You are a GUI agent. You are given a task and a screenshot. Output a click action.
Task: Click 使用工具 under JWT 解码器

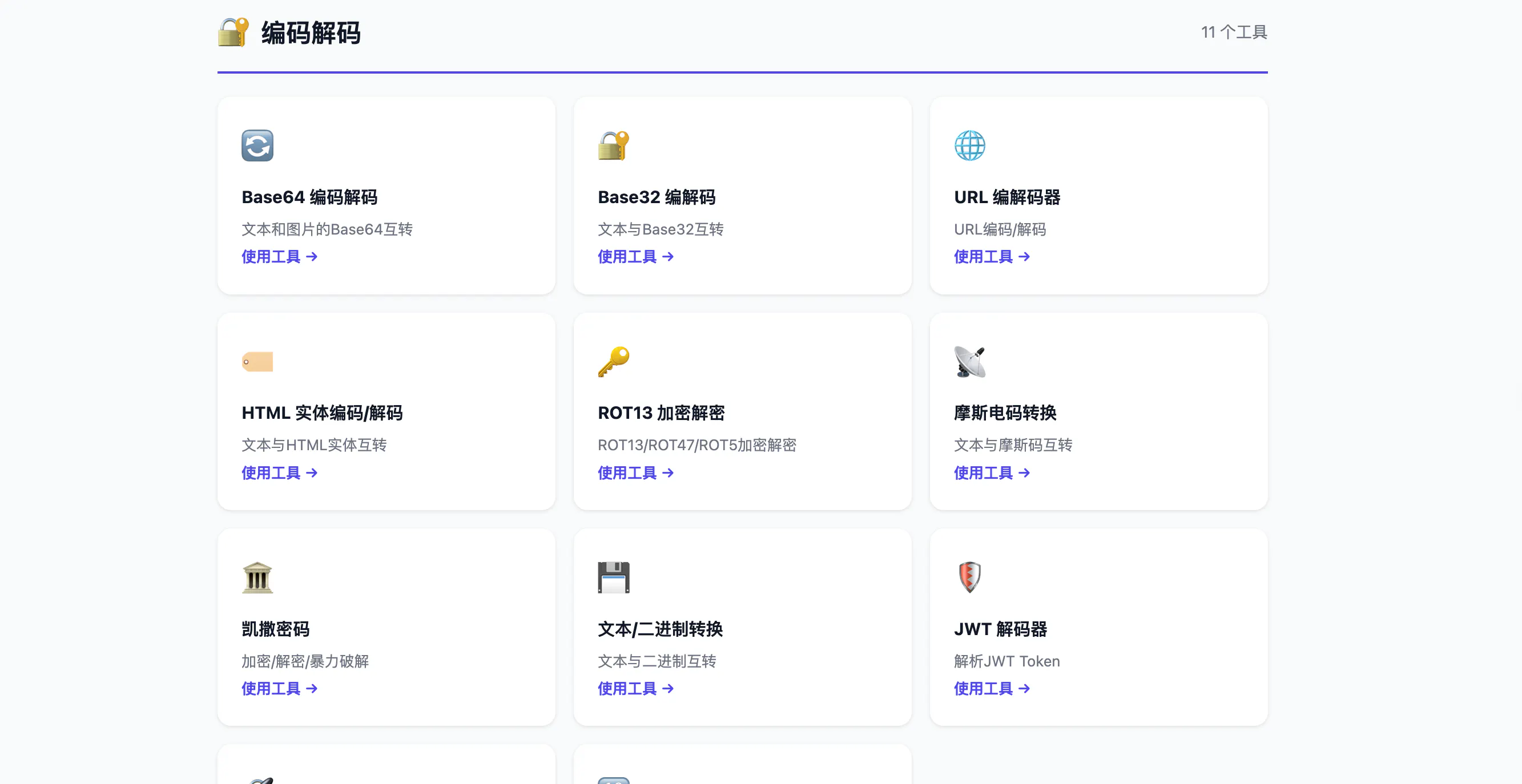(992, 689)
